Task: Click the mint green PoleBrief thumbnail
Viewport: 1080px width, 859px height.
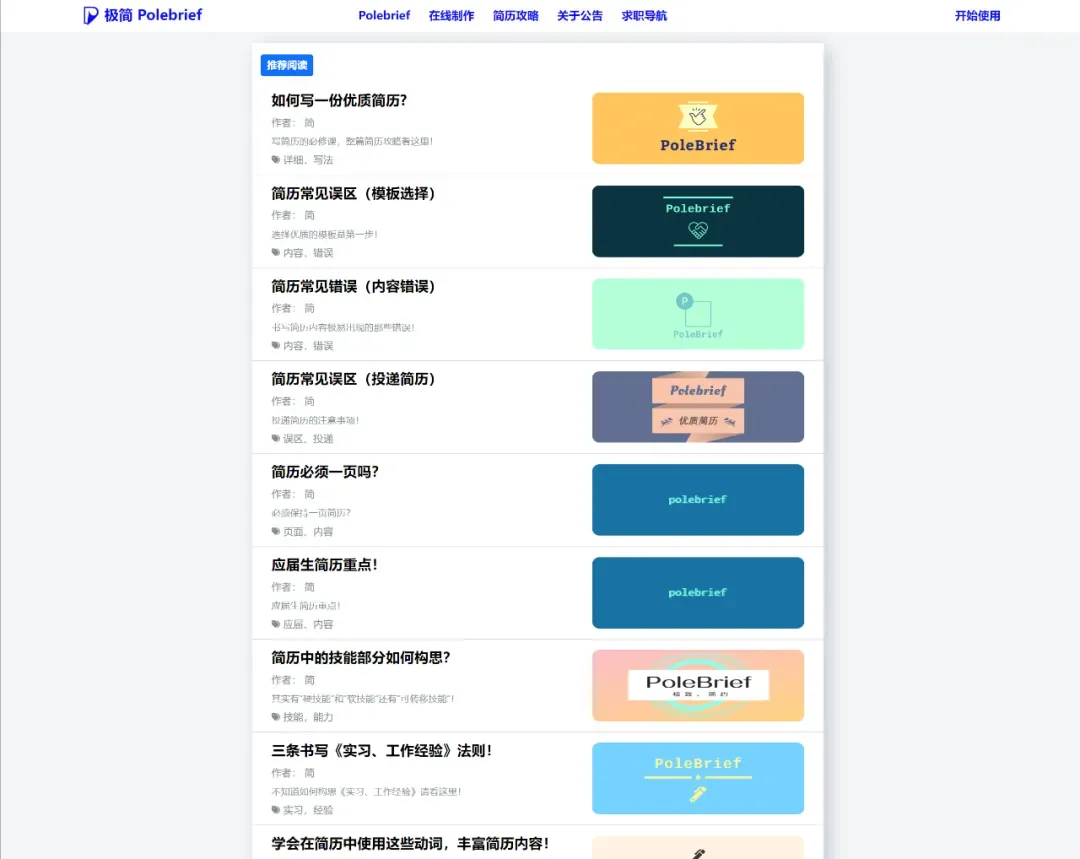Action: coord(698,314)
